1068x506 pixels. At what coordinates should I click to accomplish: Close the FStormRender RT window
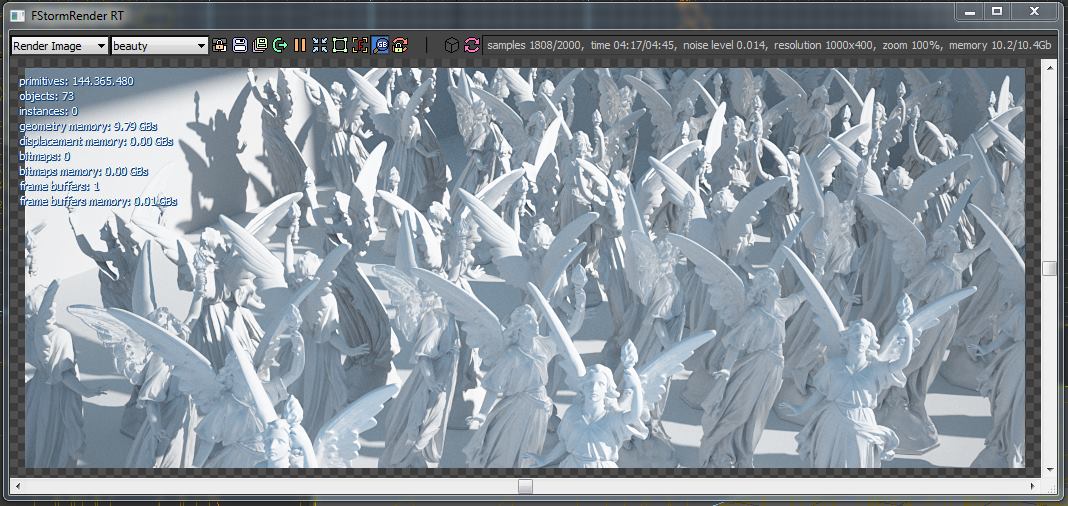(1035, 11)
